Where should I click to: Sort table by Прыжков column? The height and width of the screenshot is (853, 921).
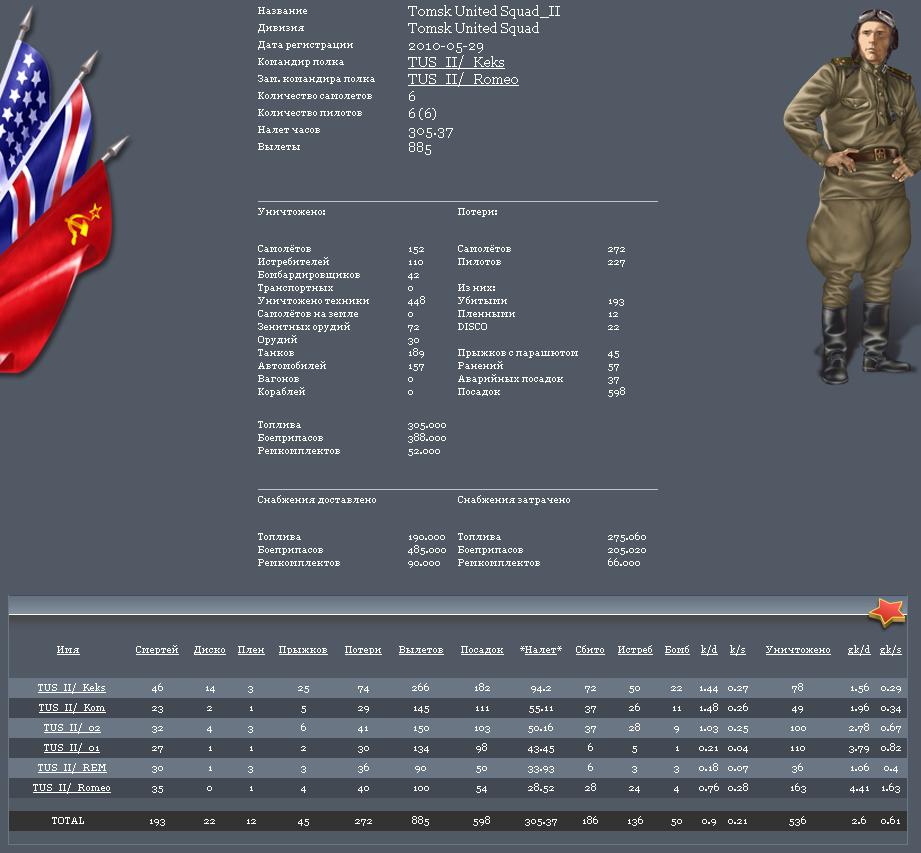click(303, 650)
